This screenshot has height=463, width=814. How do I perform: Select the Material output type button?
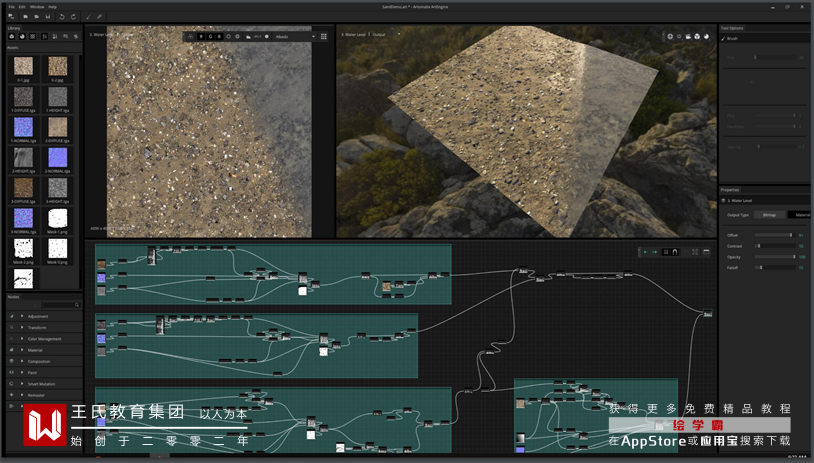coord(800,215)
